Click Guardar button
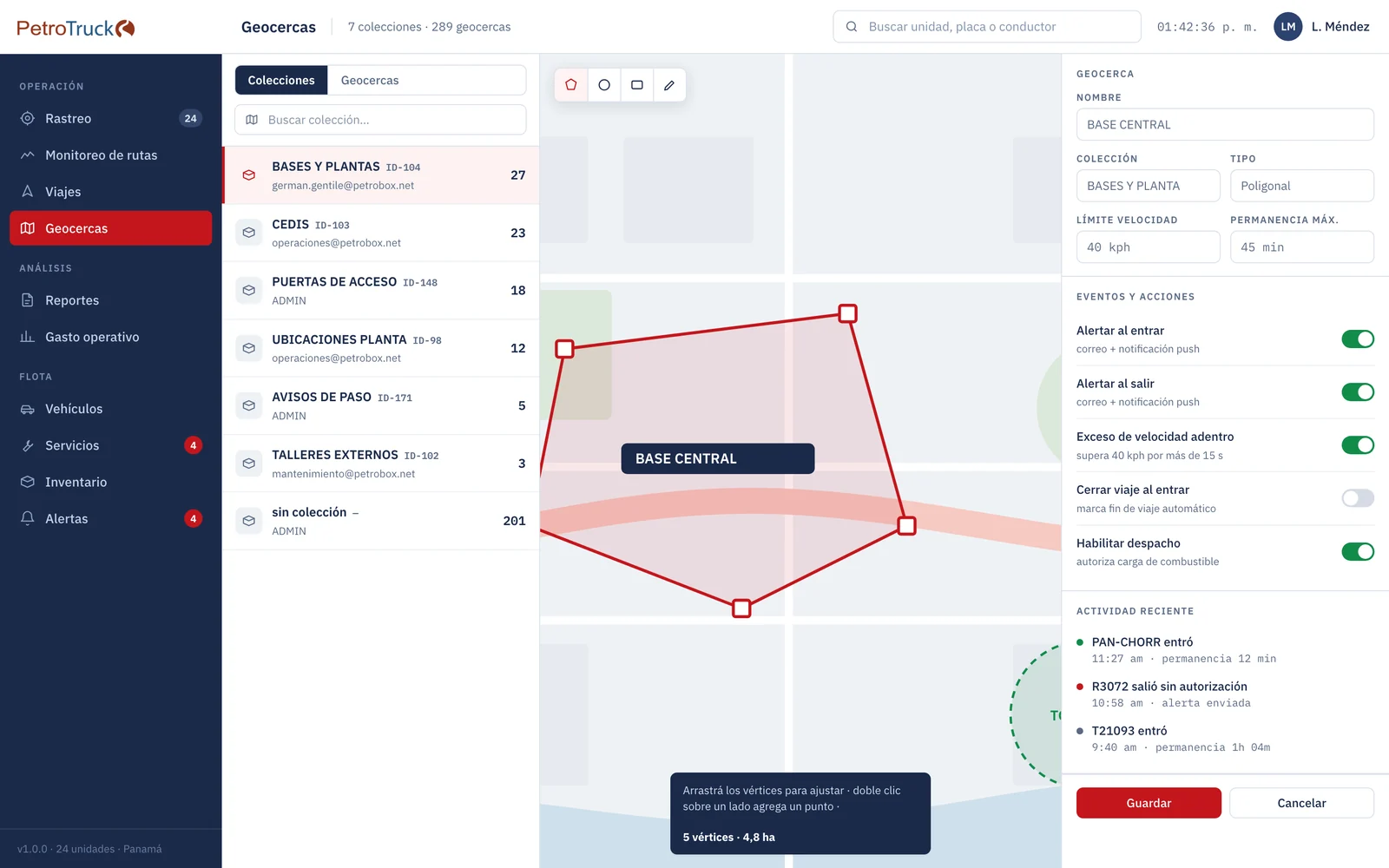 pos(1149,803)
